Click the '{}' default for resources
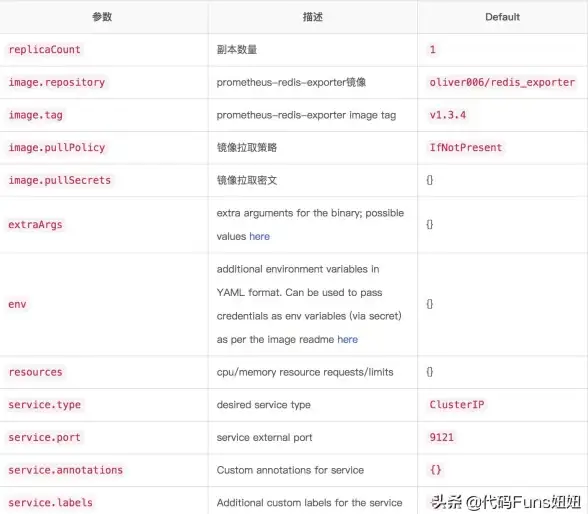The image size is (588, 514). pos(430,372)
